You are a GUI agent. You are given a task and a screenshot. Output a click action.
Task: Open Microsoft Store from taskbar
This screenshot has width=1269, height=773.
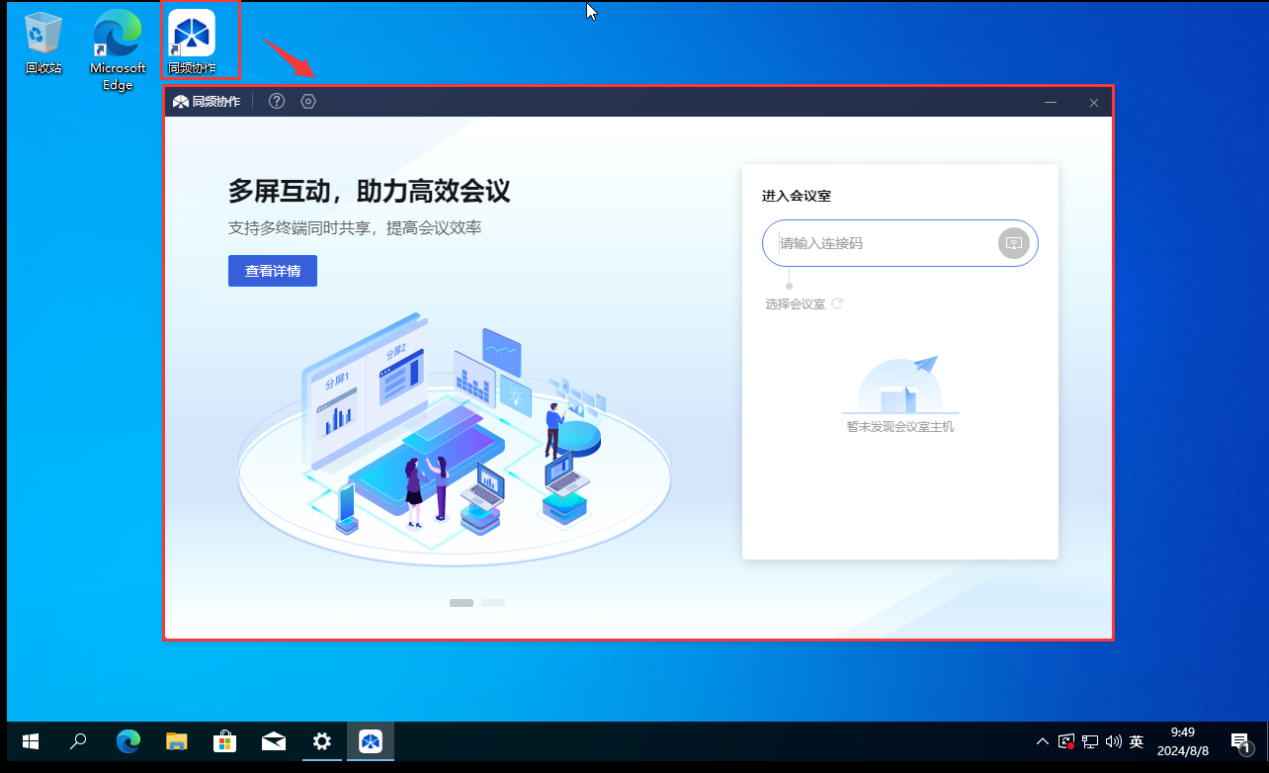[x=225, y=742]
